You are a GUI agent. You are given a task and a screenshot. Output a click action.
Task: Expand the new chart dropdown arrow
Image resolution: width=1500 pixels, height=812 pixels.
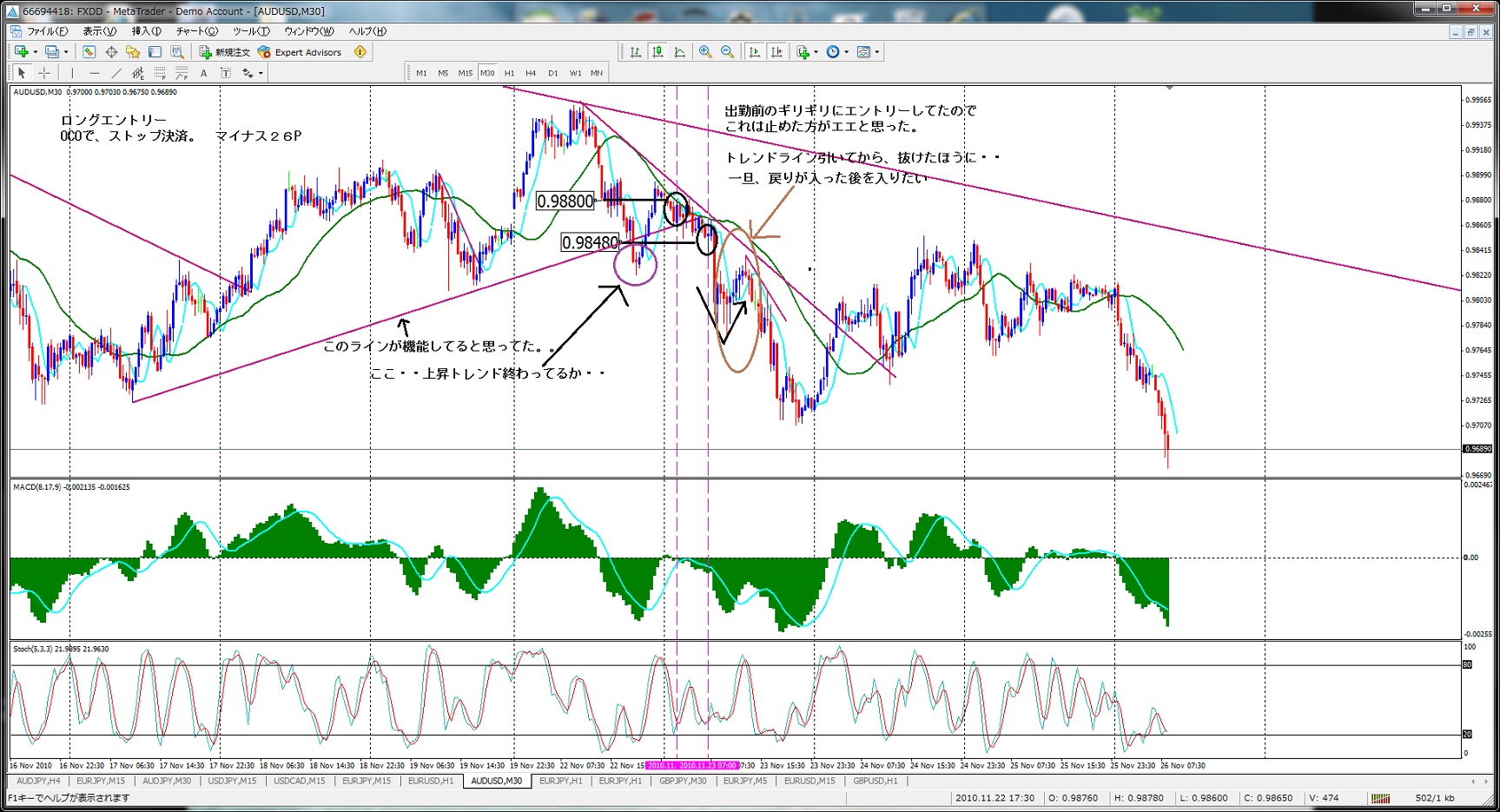[x=35, y=52]
